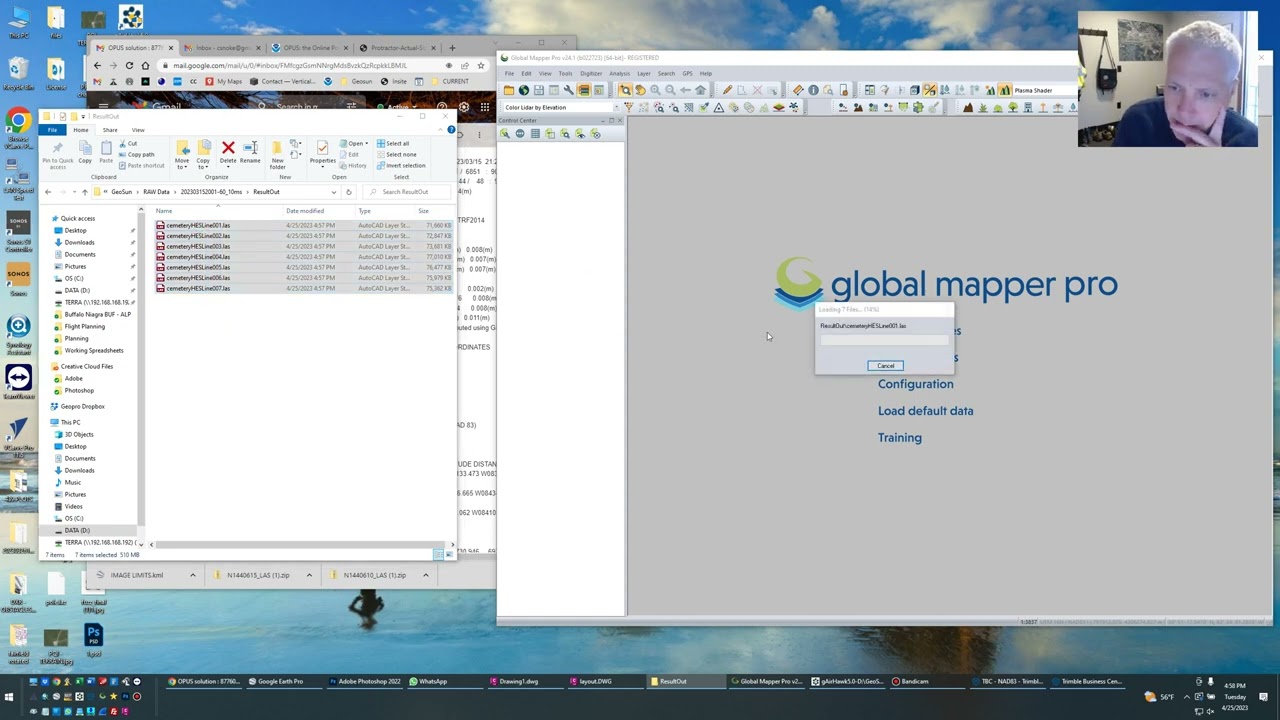Image resolution: width=1280 pixels, height=720 pixels.
Task: Click the Load default data link
Action: point(925,411)
